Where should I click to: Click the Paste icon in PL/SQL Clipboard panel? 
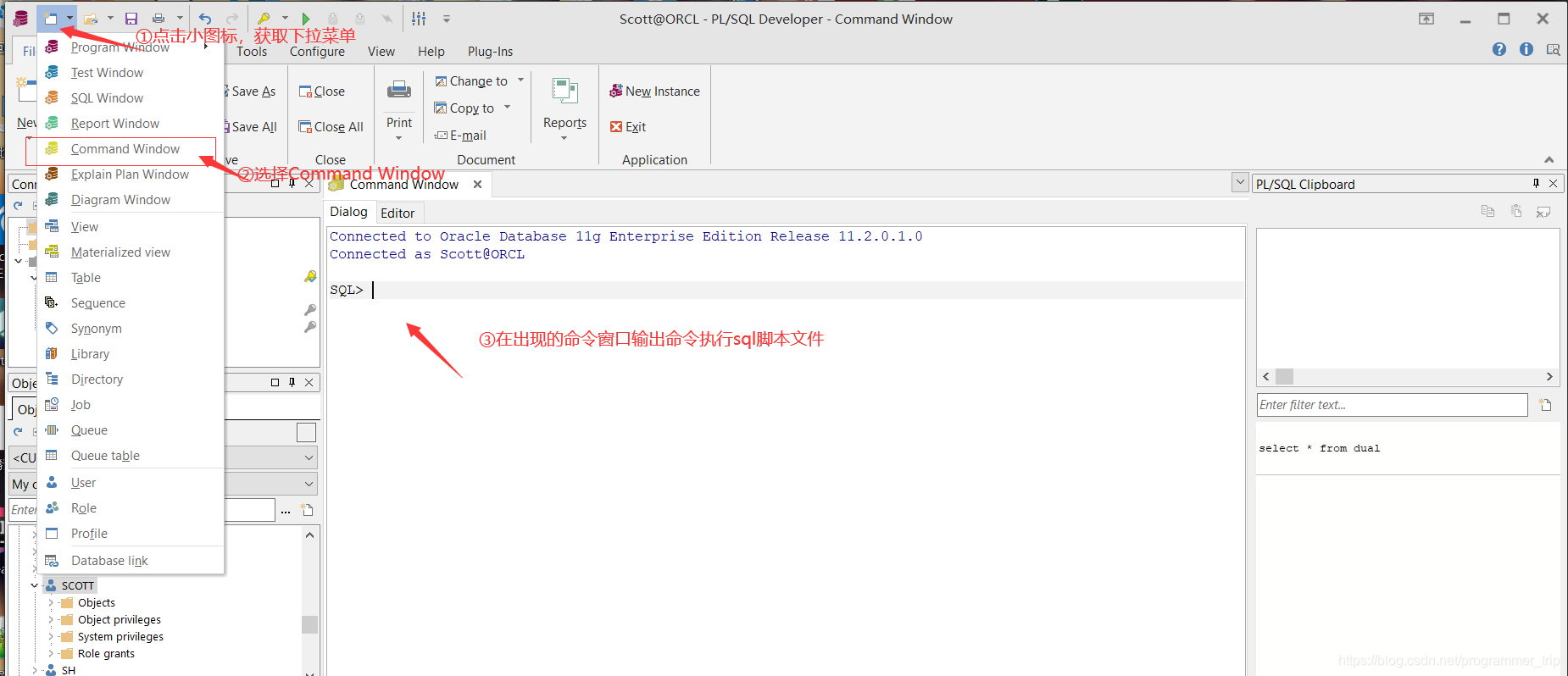pyautogui.click(x=1516, y=211)
